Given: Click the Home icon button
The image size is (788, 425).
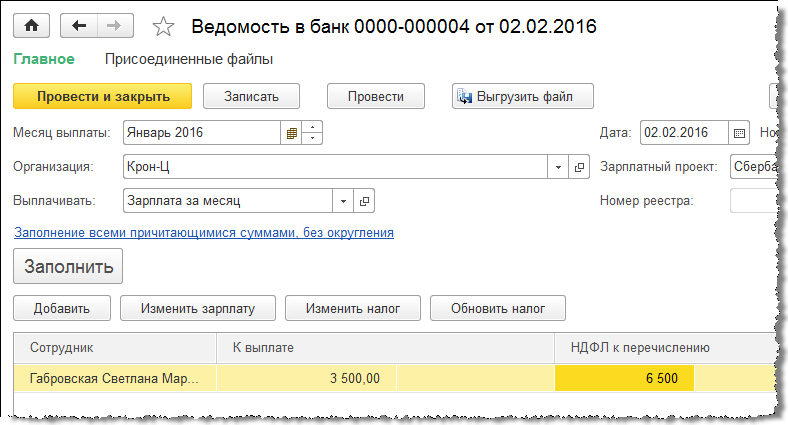Looking at the screenshot, I should pos(32,26).
